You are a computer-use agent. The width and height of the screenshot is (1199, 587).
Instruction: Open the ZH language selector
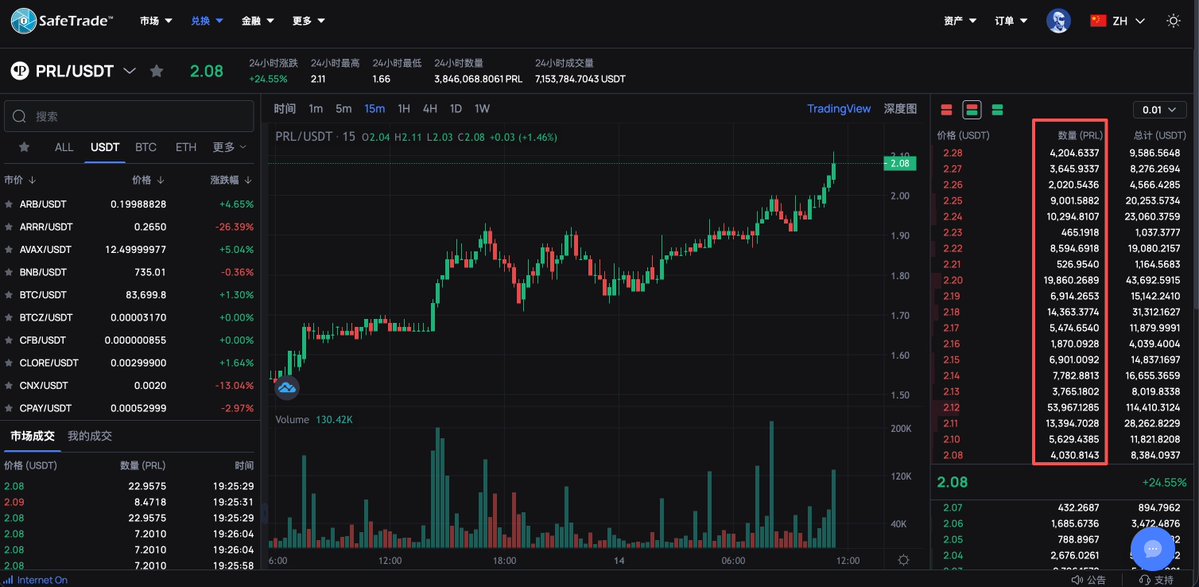(x=1118, y=21)
